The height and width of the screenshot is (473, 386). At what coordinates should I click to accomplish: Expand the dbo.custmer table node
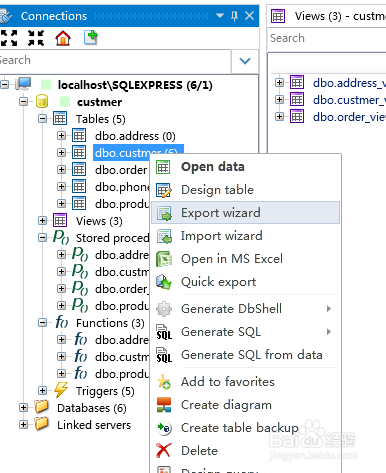pyautogui.click(x=61, y=153)
